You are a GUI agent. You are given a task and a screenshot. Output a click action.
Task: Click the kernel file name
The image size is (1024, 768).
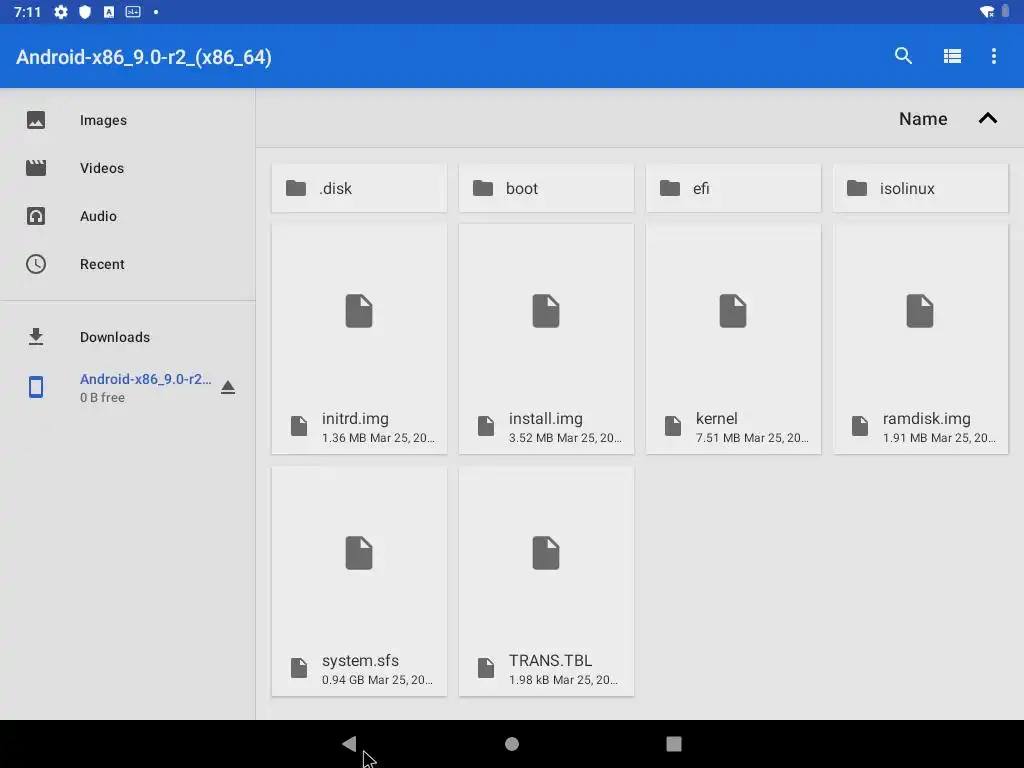tap(716, 419)
